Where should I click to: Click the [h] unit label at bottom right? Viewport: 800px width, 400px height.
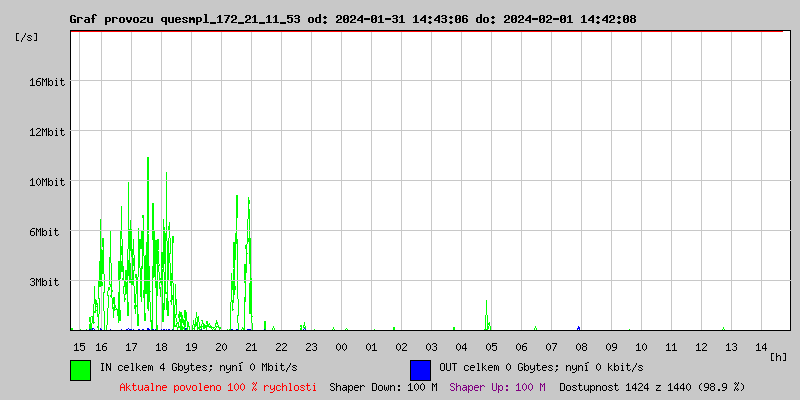point(779,356)
